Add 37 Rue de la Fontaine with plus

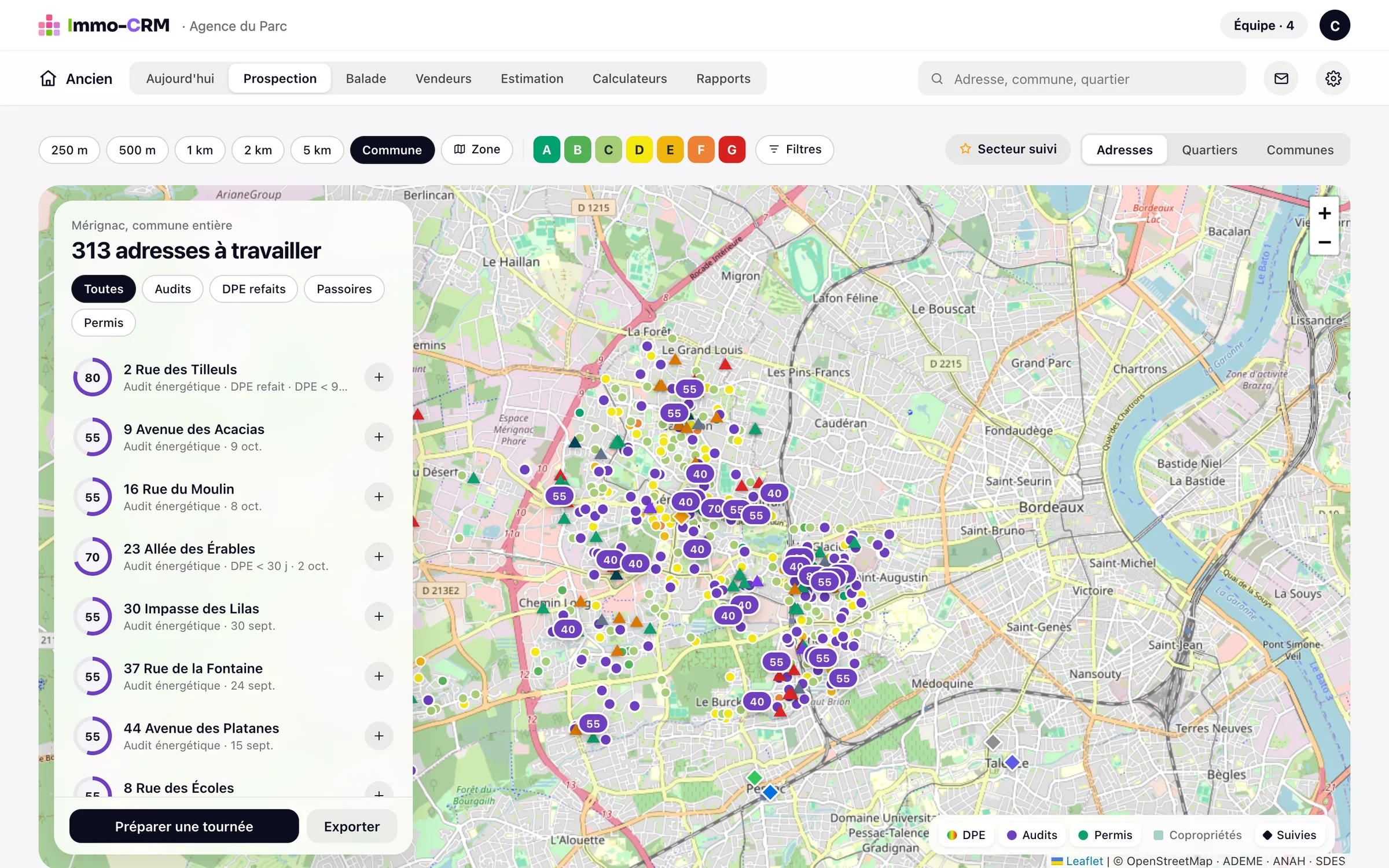(x=379, y=676)
